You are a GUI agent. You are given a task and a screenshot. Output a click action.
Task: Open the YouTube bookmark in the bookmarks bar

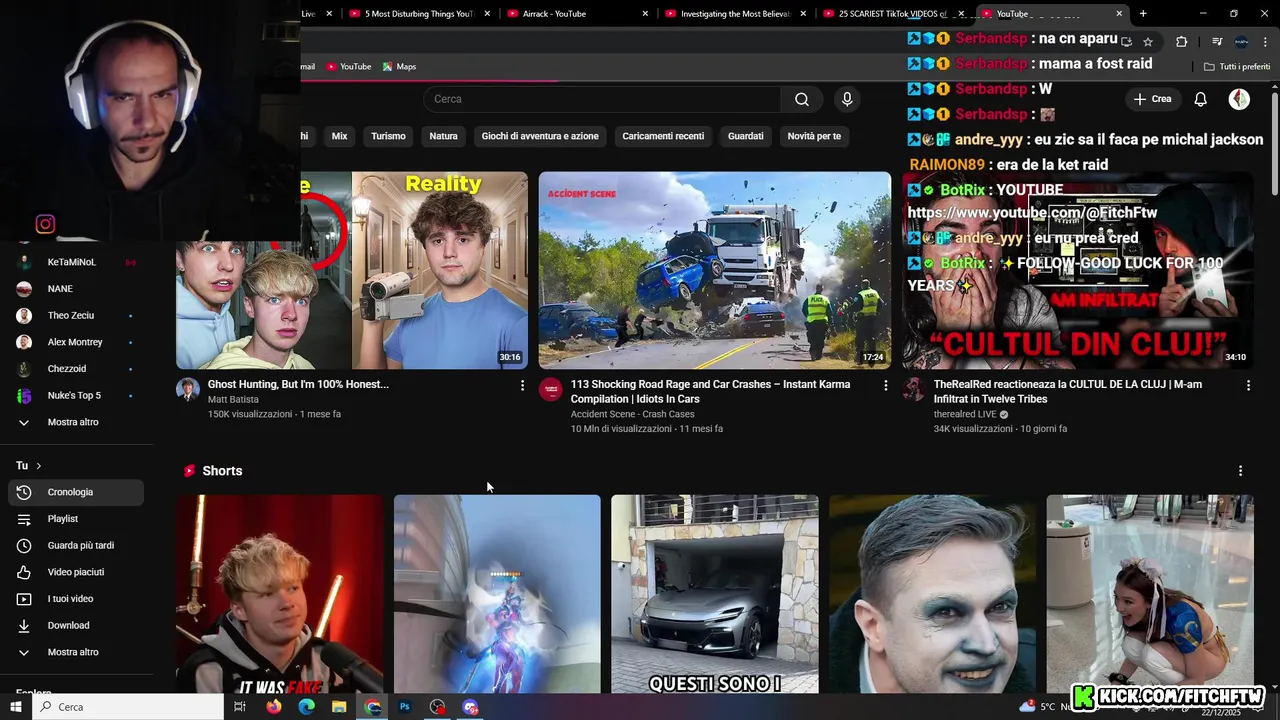click(x=348, y=67)
